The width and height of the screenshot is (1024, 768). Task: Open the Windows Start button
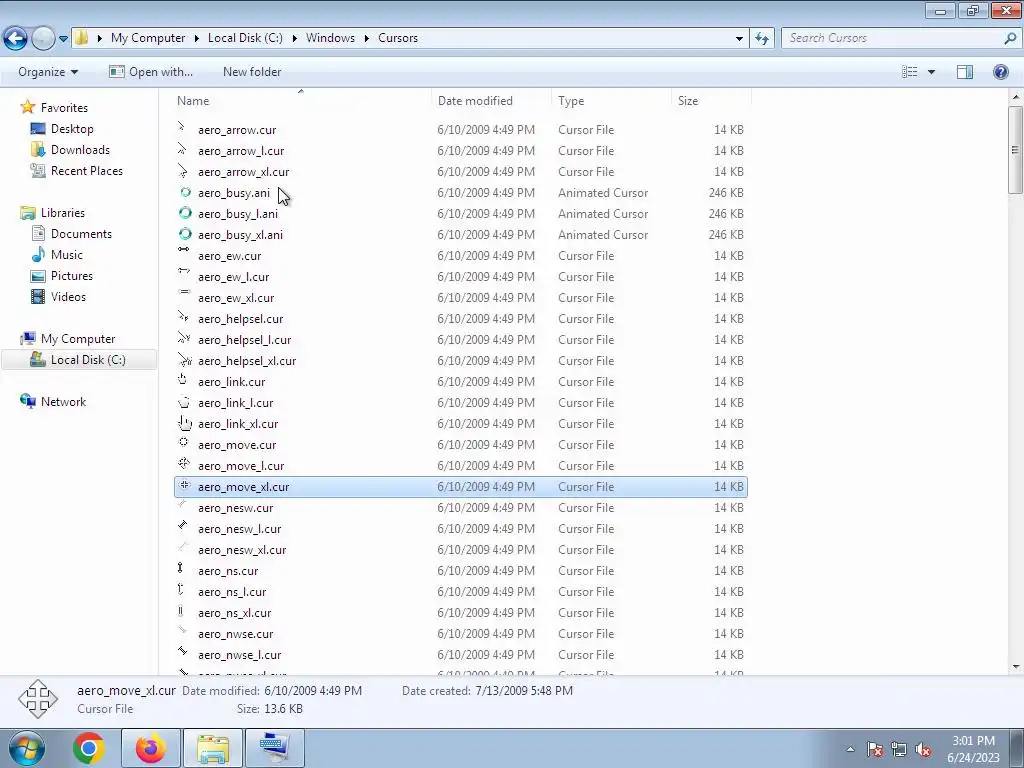(x=27, y=748)
